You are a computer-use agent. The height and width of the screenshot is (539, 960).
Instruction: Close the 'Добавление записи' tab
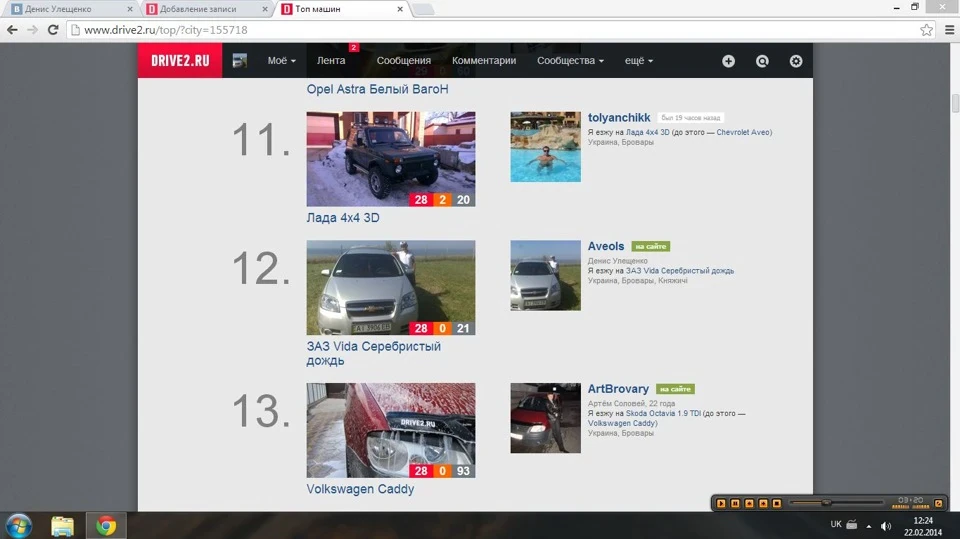coord(264,9)
